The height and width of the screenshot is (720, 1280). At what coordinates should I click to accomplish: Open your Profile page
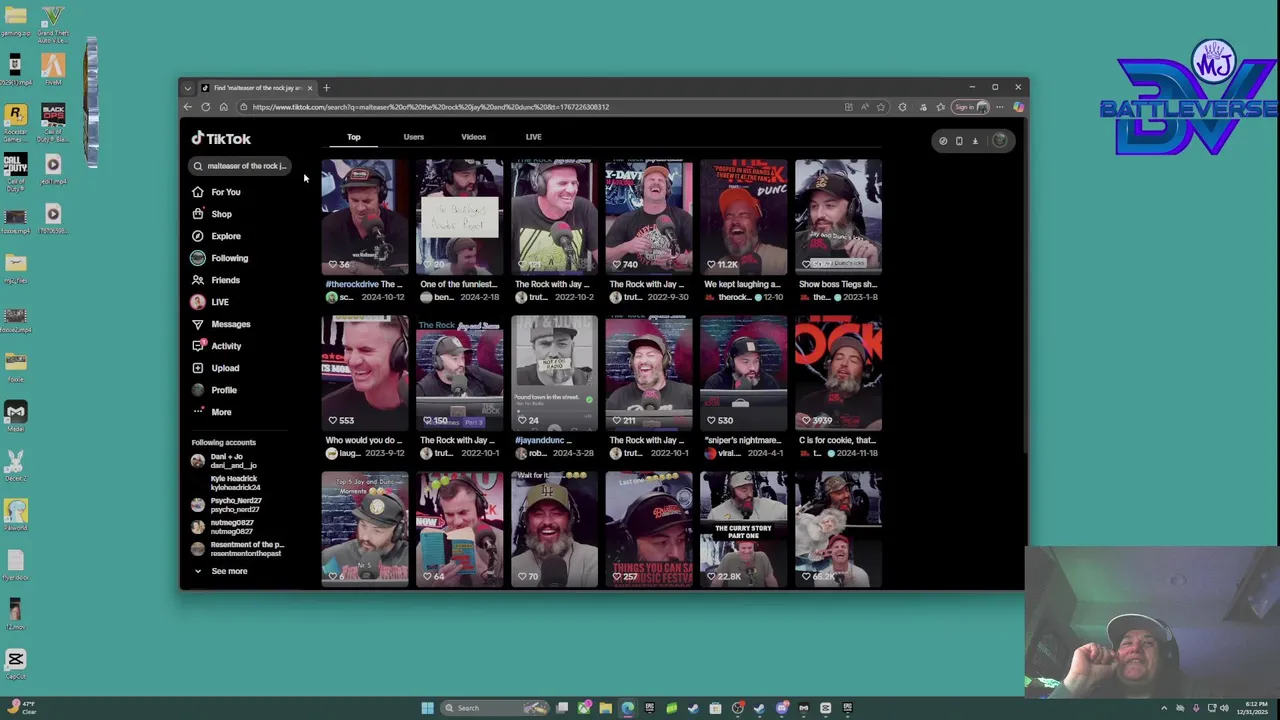[x=223, y=390]
